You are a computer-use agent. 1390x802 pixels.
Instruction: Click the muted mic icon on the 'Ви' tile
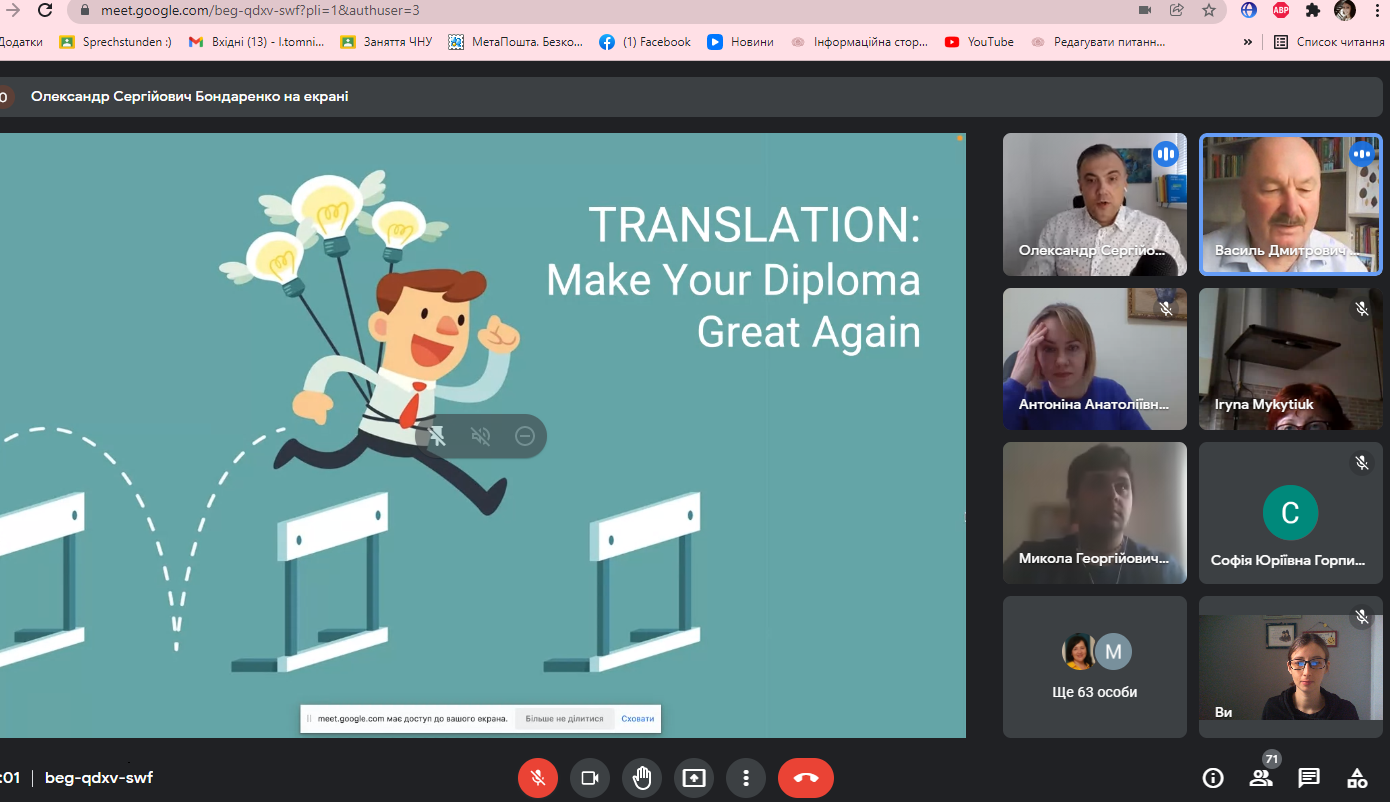[1362, 617]
